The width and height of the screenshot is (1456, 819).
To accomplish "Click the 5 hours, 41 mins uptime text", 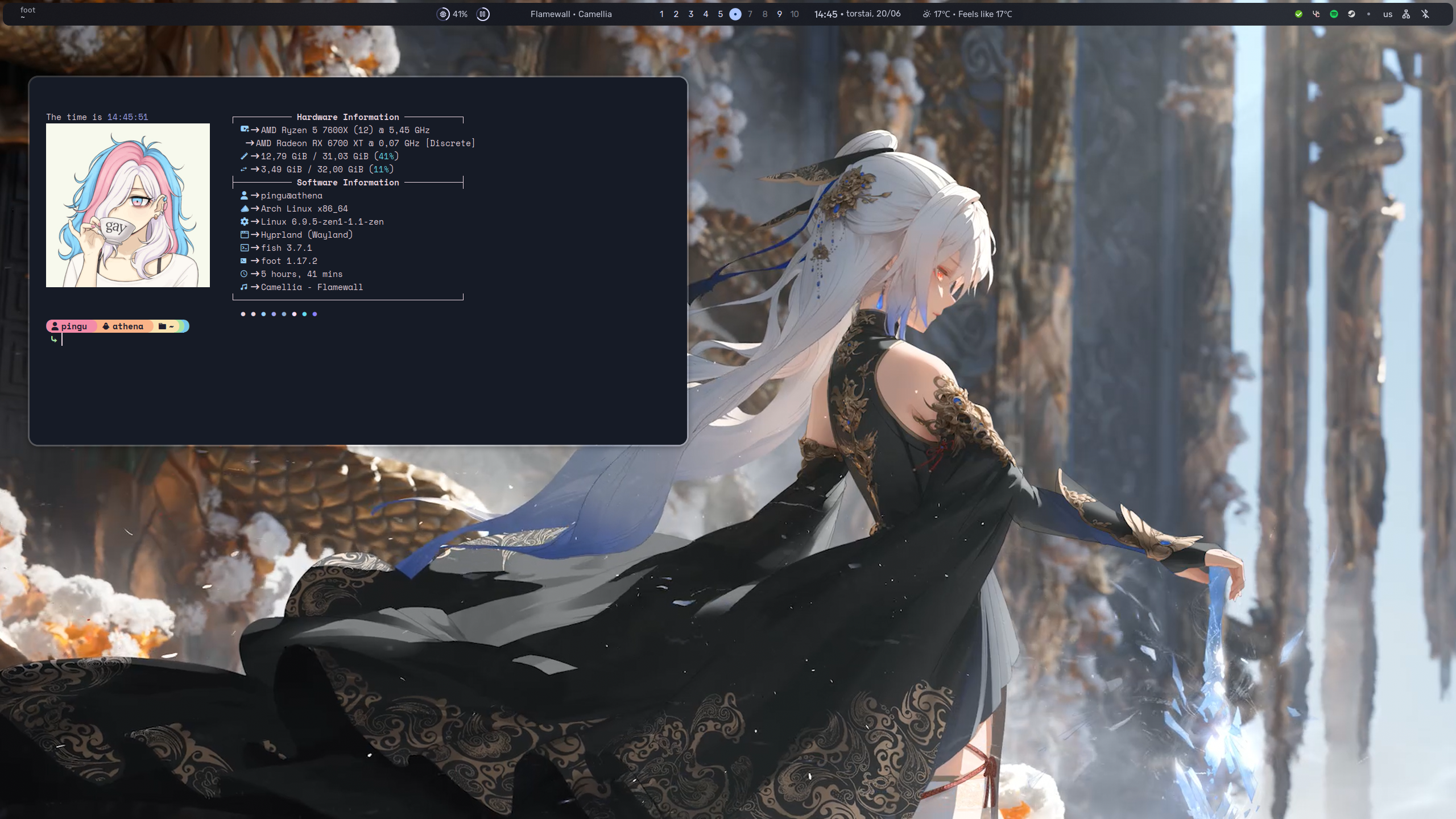I will coord(302,274).
